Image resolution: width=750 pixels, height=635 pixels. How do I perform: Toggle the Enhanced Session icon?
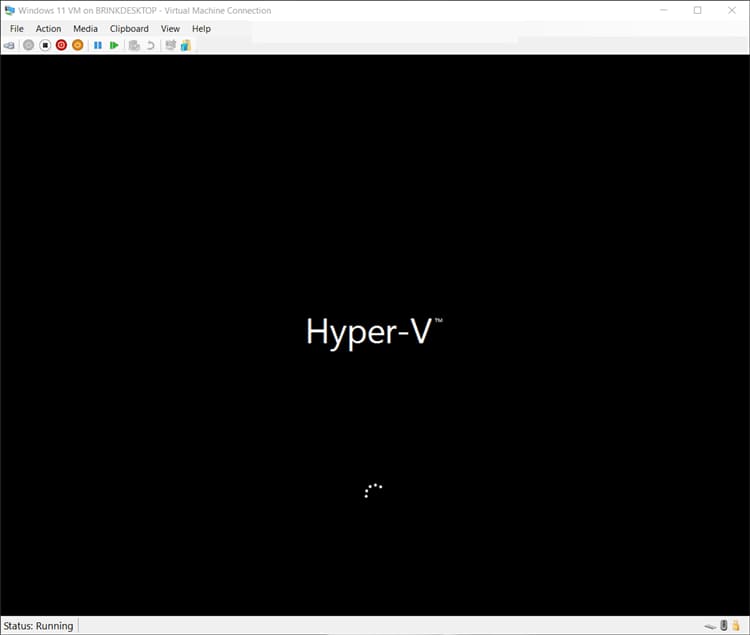coord(170,45)
